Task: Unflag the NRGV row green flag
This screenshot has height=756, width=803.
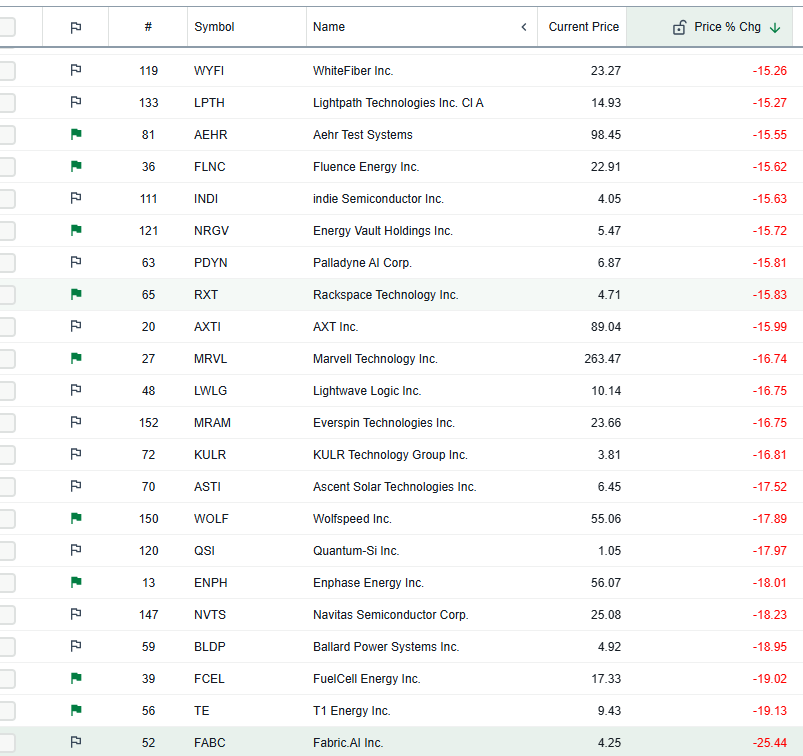Action: (76, 230)
